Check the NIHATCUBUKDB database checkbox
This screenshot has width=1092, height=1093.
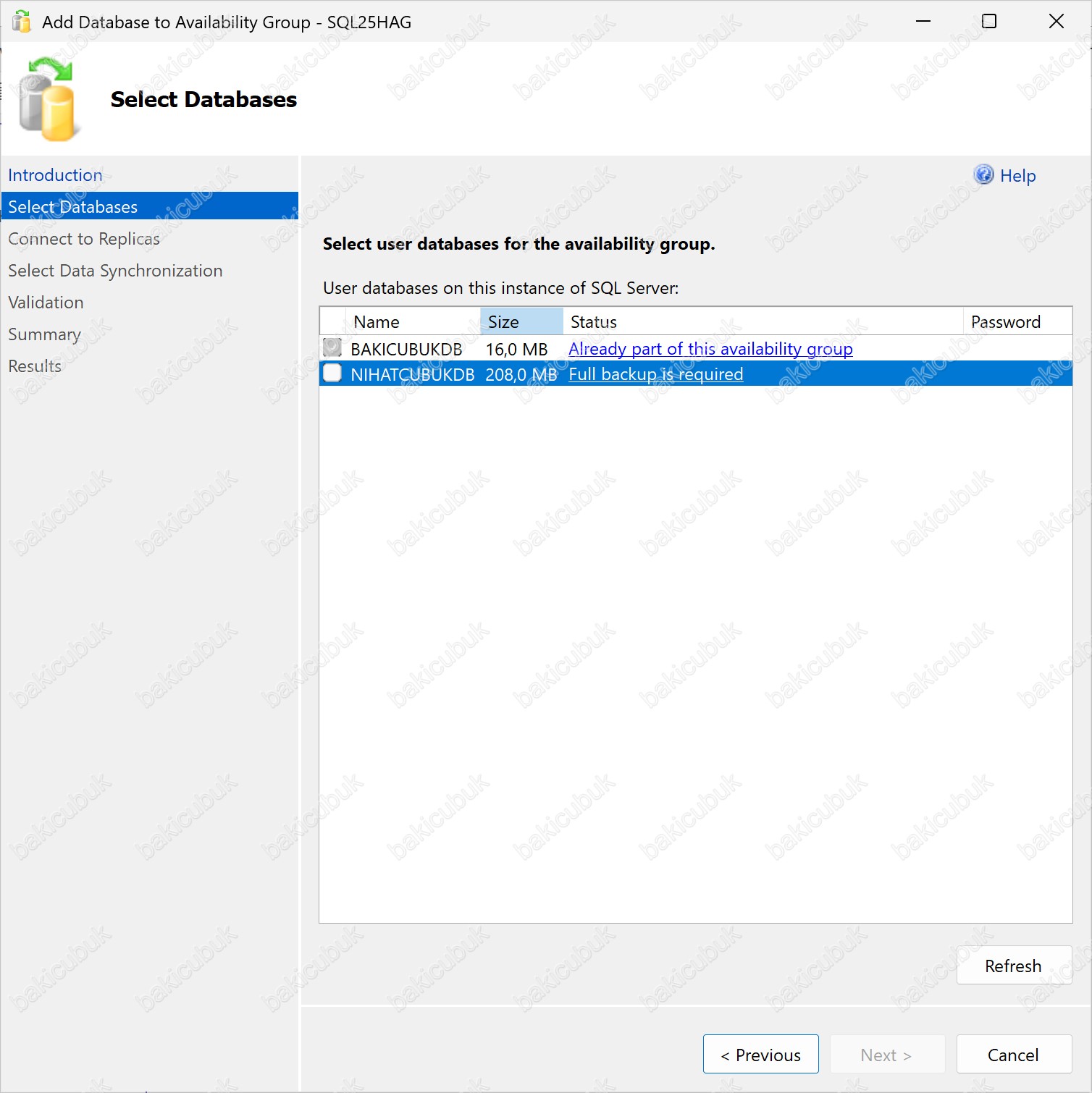tap(332, 374)
